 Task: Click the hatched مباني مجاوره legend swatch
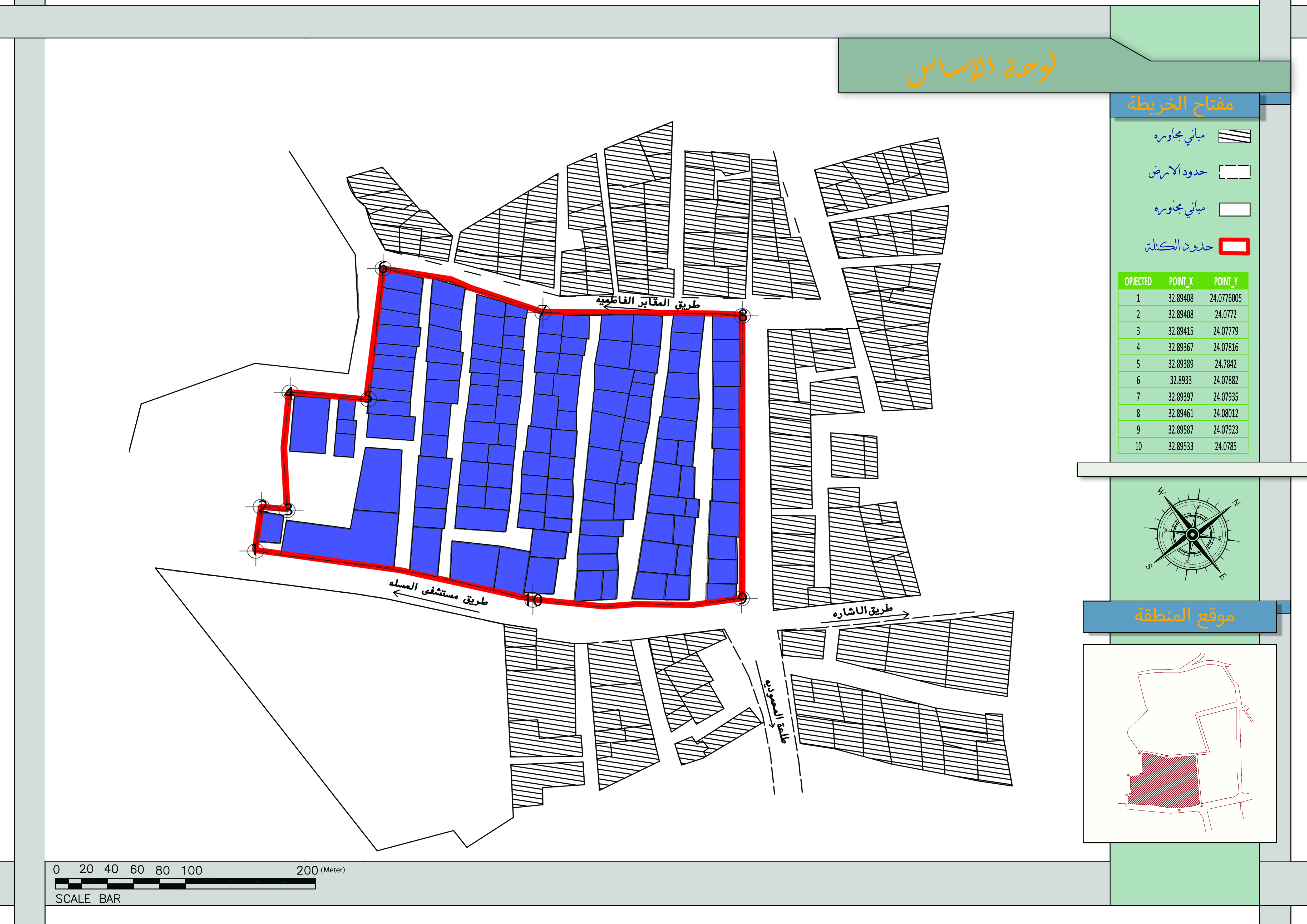pyautogui.click(x=1234, y=136)
